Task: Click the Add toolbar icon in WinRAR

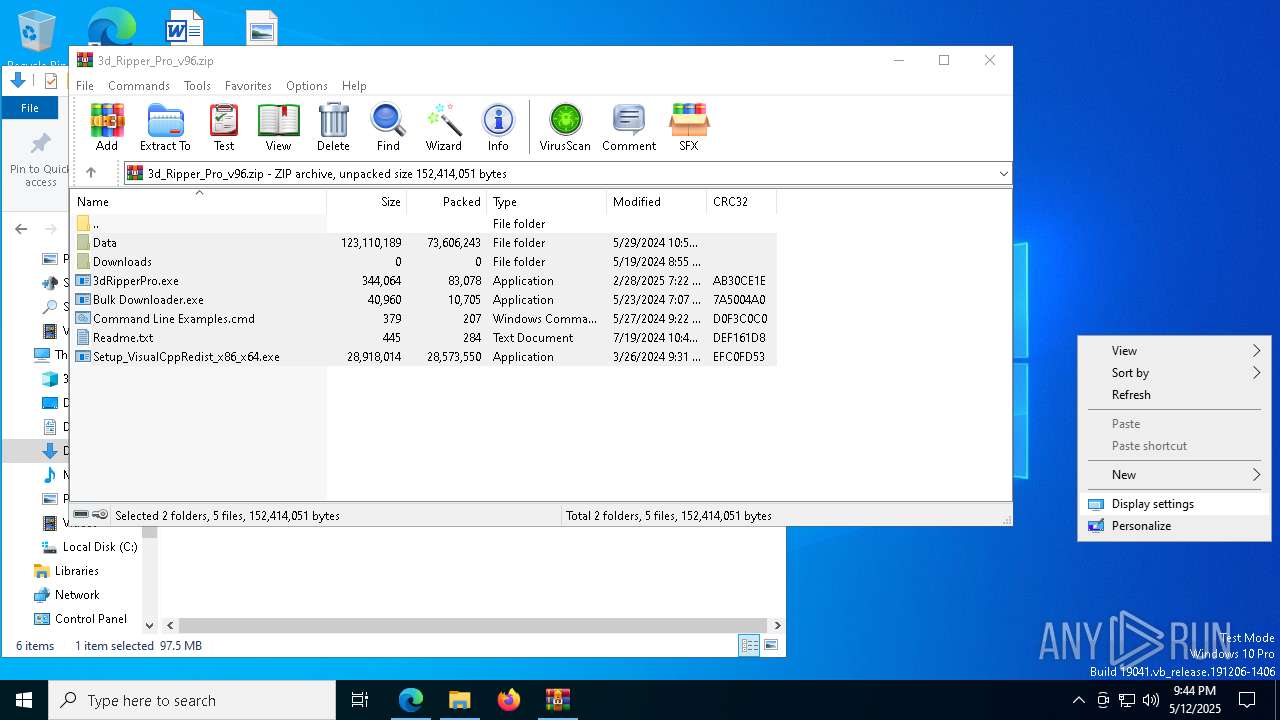Action: [107, 127]
